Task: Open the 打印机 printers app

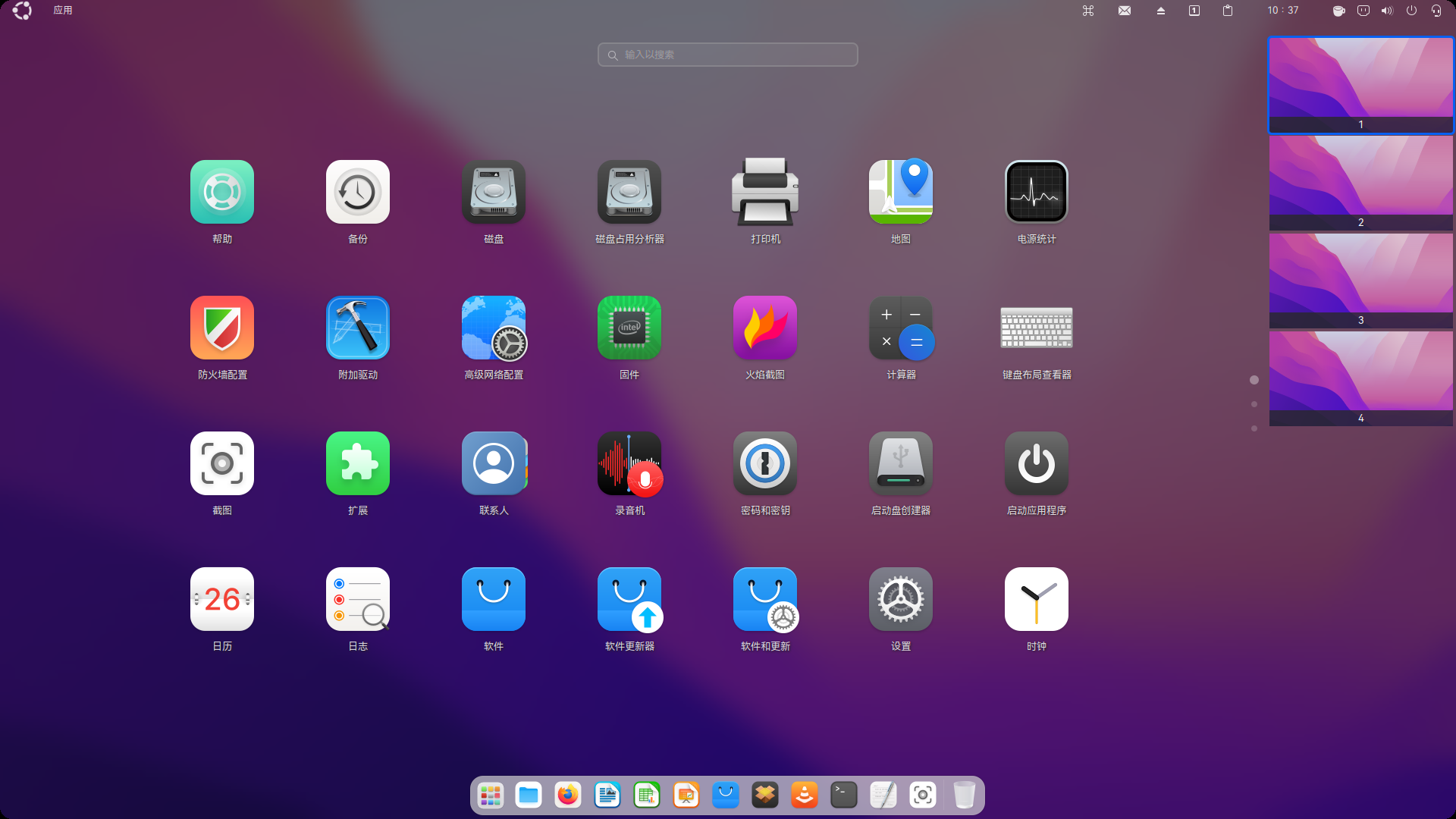Action: pyautogui.click(x=765, y=192)
